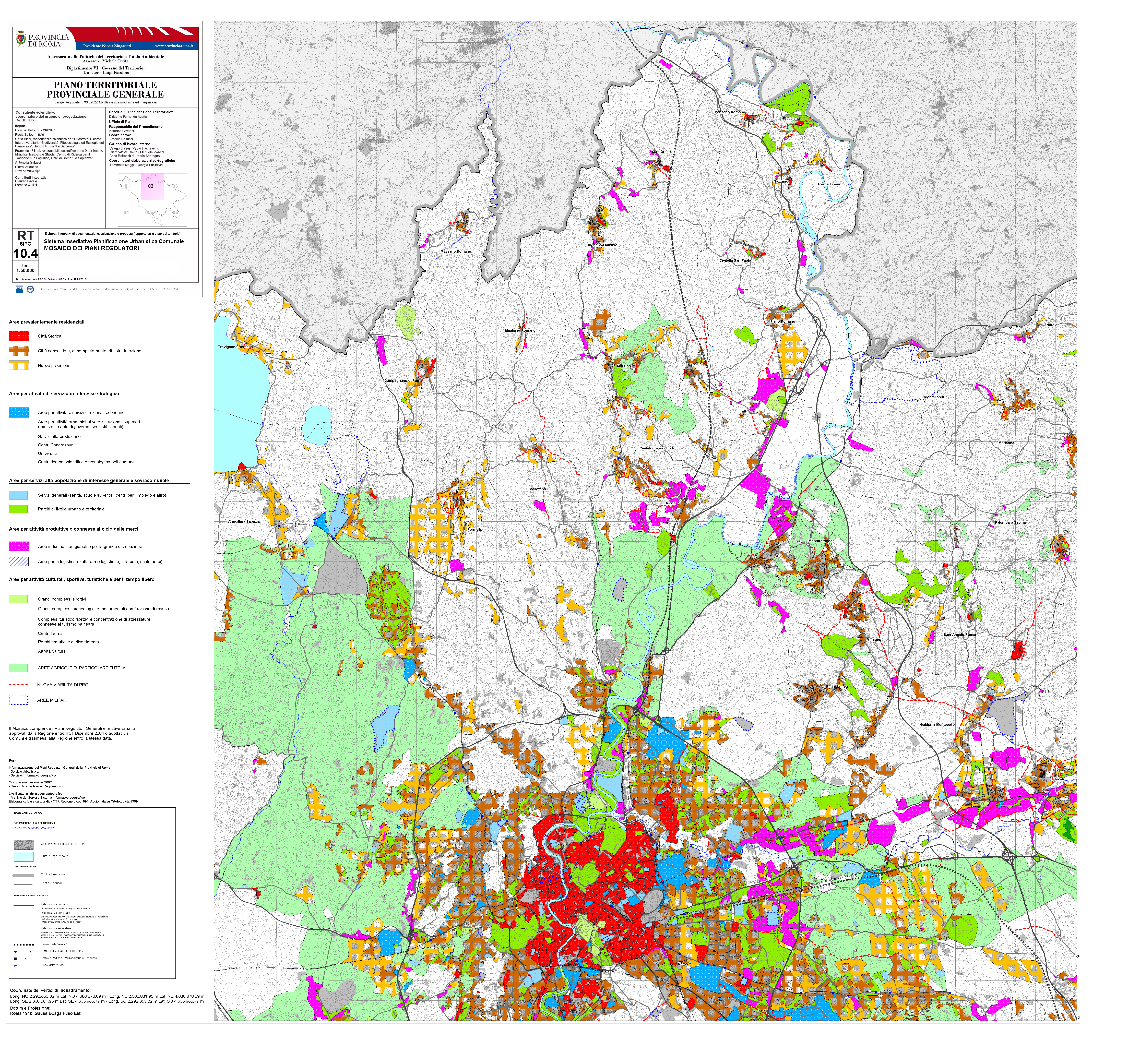
Task: Click the Trevignano Romano town label
Action: [235, 347]
